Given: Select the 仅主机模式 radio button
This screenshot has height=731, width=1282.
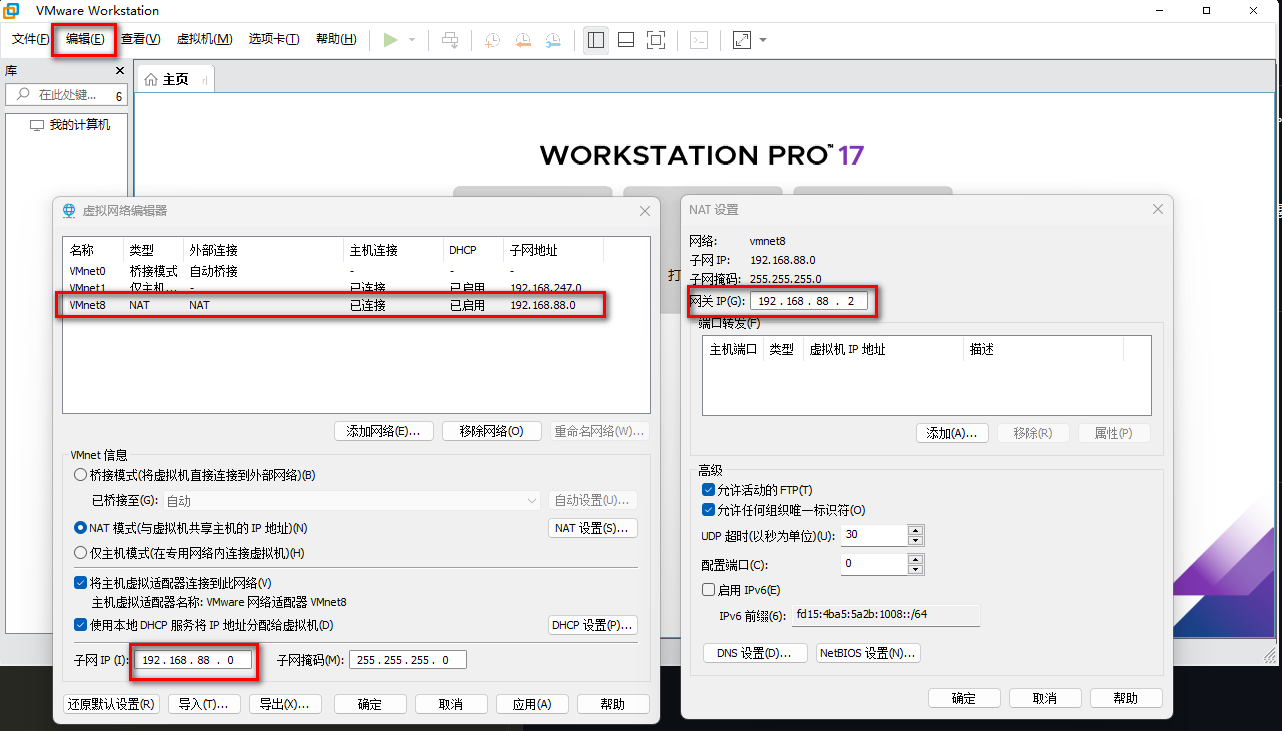Looking at the screenshot, I should [x=81, y=553].
